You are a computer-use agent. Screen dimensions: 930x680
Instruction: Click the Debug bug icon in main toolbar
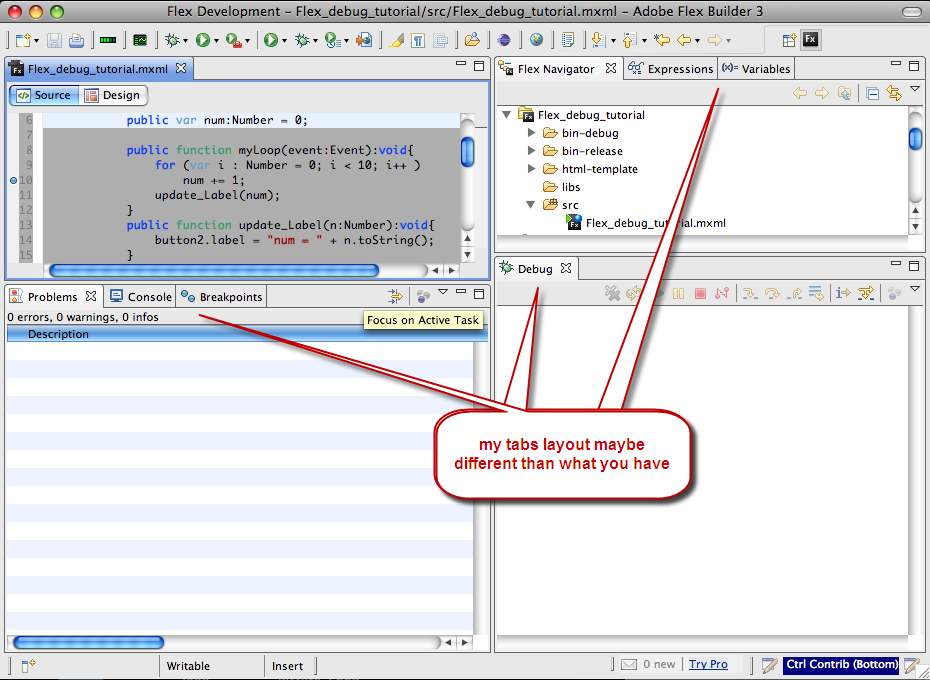point(171,40)
